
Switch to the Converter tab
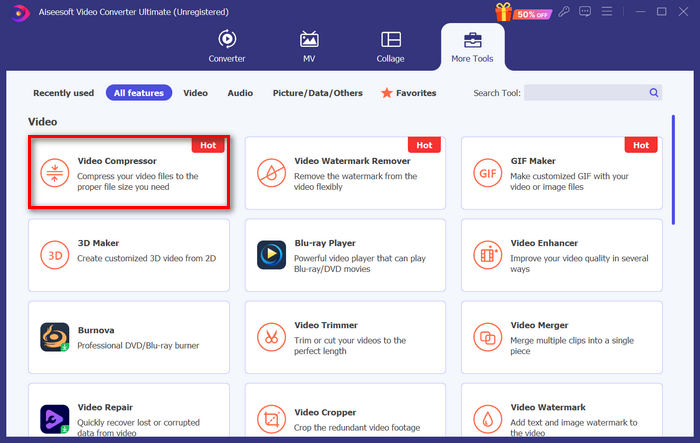pyautogui.click(x=227, y=46)
